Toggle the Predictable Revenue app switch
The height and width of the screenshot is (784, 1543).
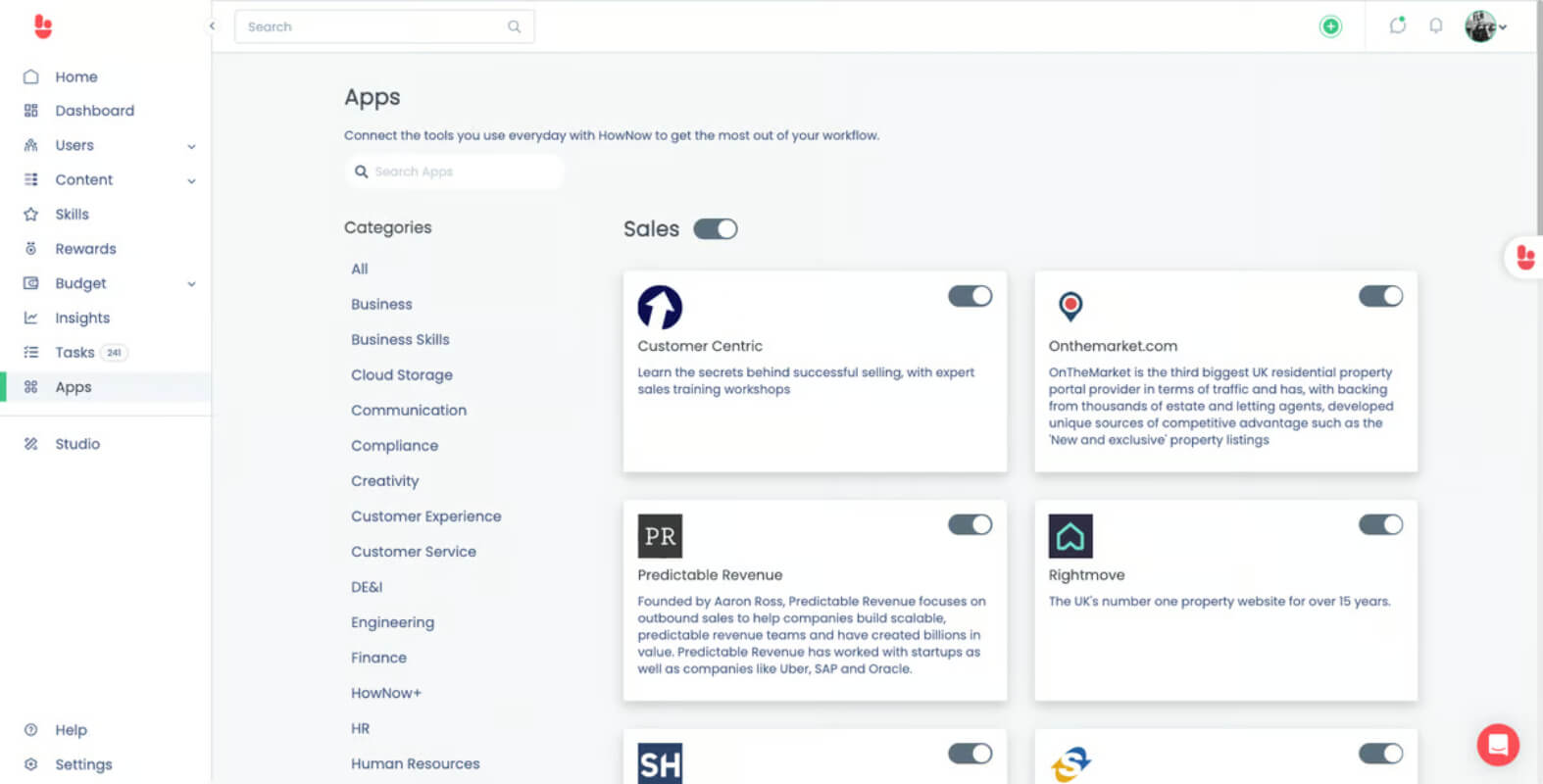(x=971, y=525)
